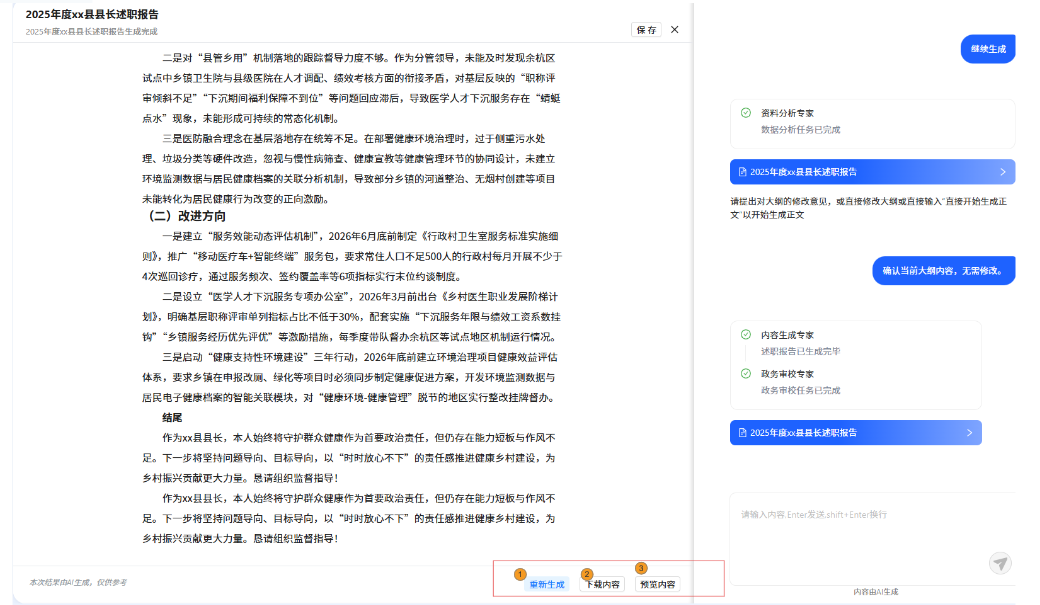The width and height of the screenshot is (1040, 605).
Task: Click the paper-plane send icon
Action: pos(1000,563)
